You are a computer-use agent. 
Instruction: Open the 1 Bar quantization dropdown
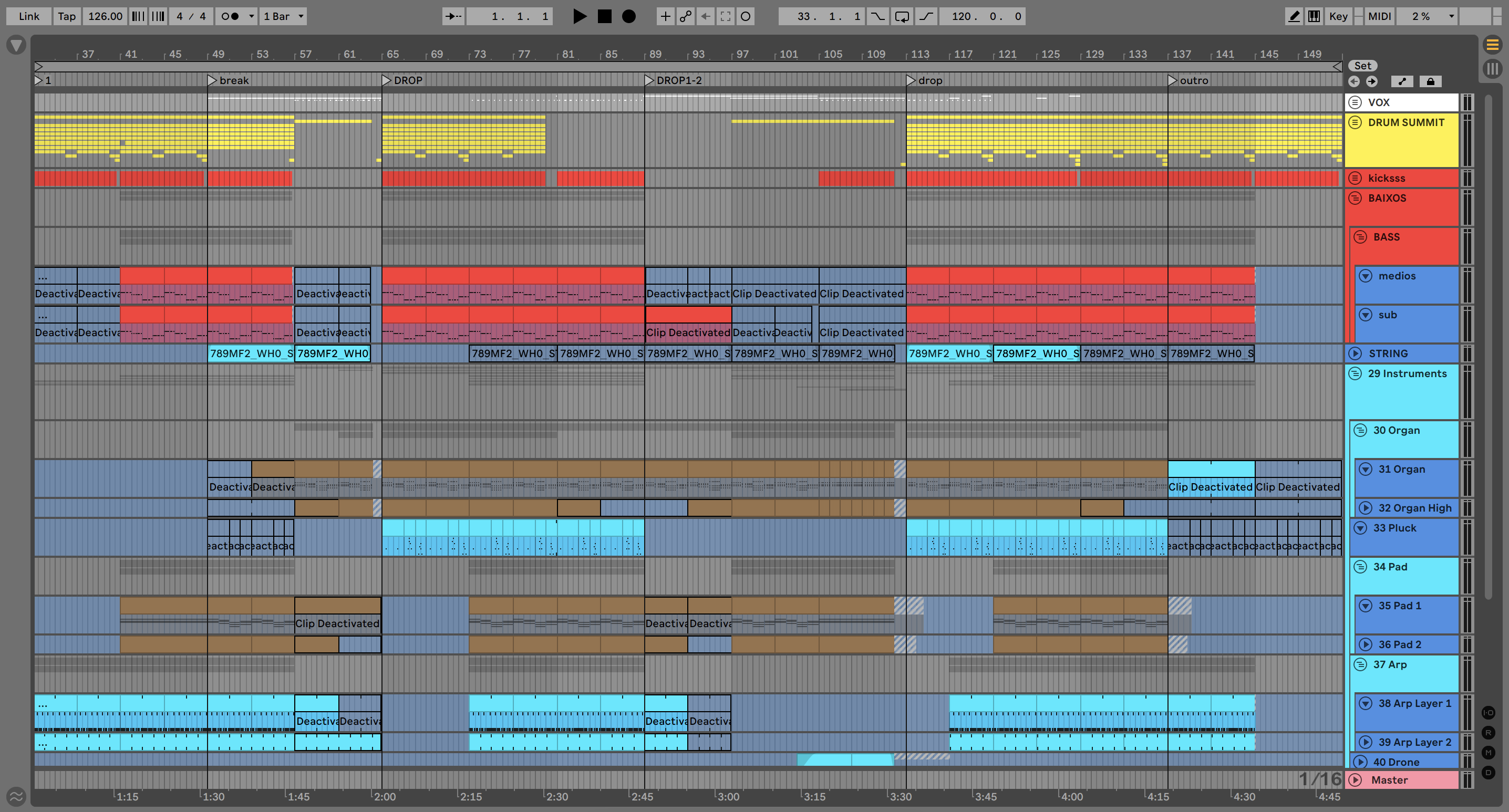coord(284,16)
